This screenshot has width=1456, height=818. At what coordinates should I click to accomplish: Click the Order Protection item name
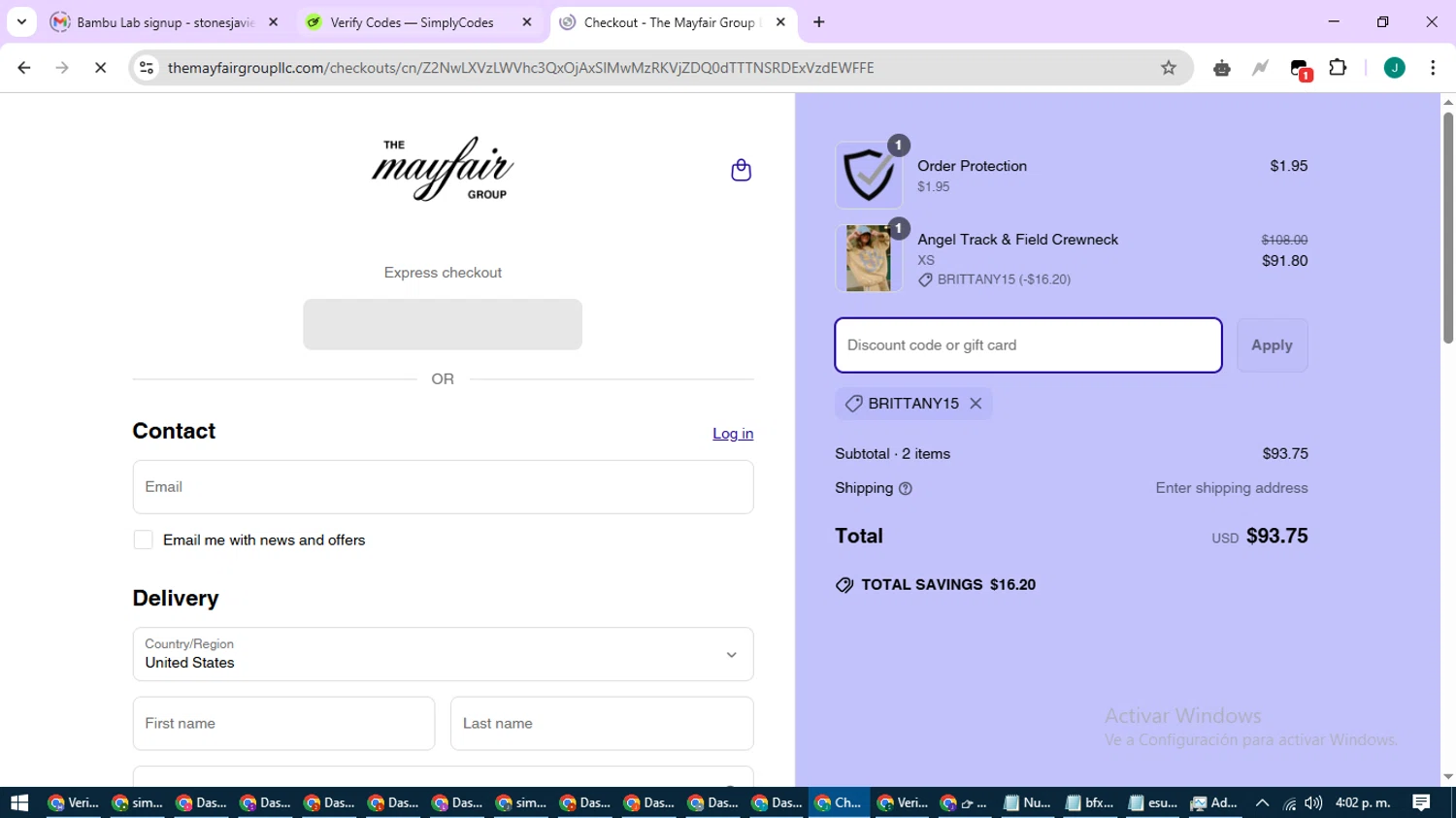coord(972,166)
